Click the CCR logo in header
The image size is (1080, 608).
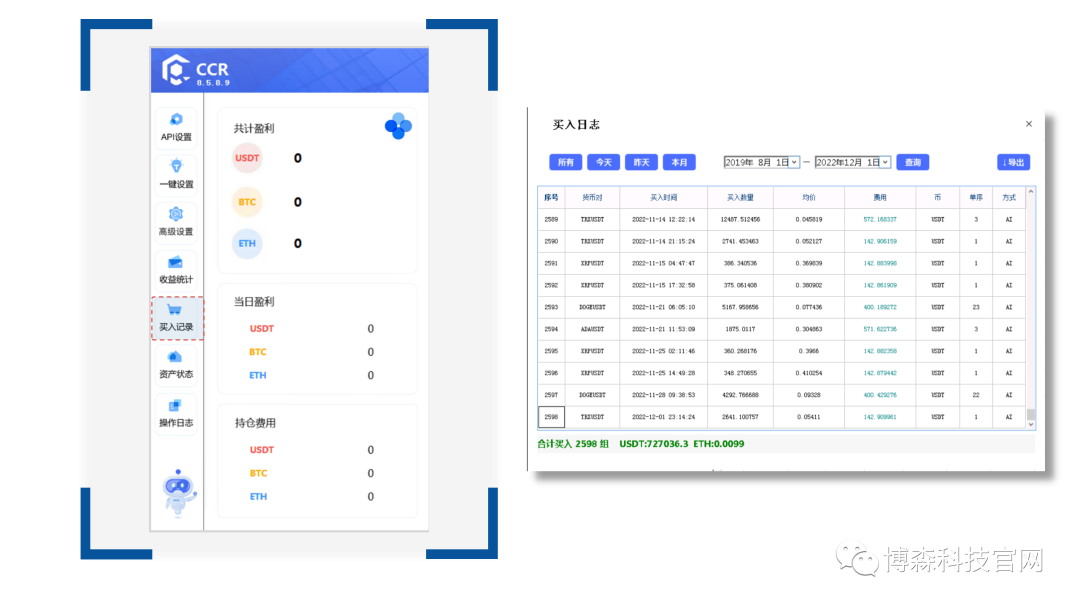point(177,71)
